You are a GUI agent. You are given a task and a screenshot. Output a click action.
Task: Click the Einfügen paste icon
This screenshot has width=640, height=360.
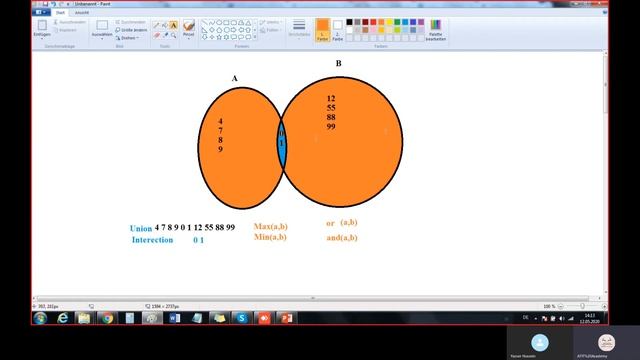[x=42, y=25]
